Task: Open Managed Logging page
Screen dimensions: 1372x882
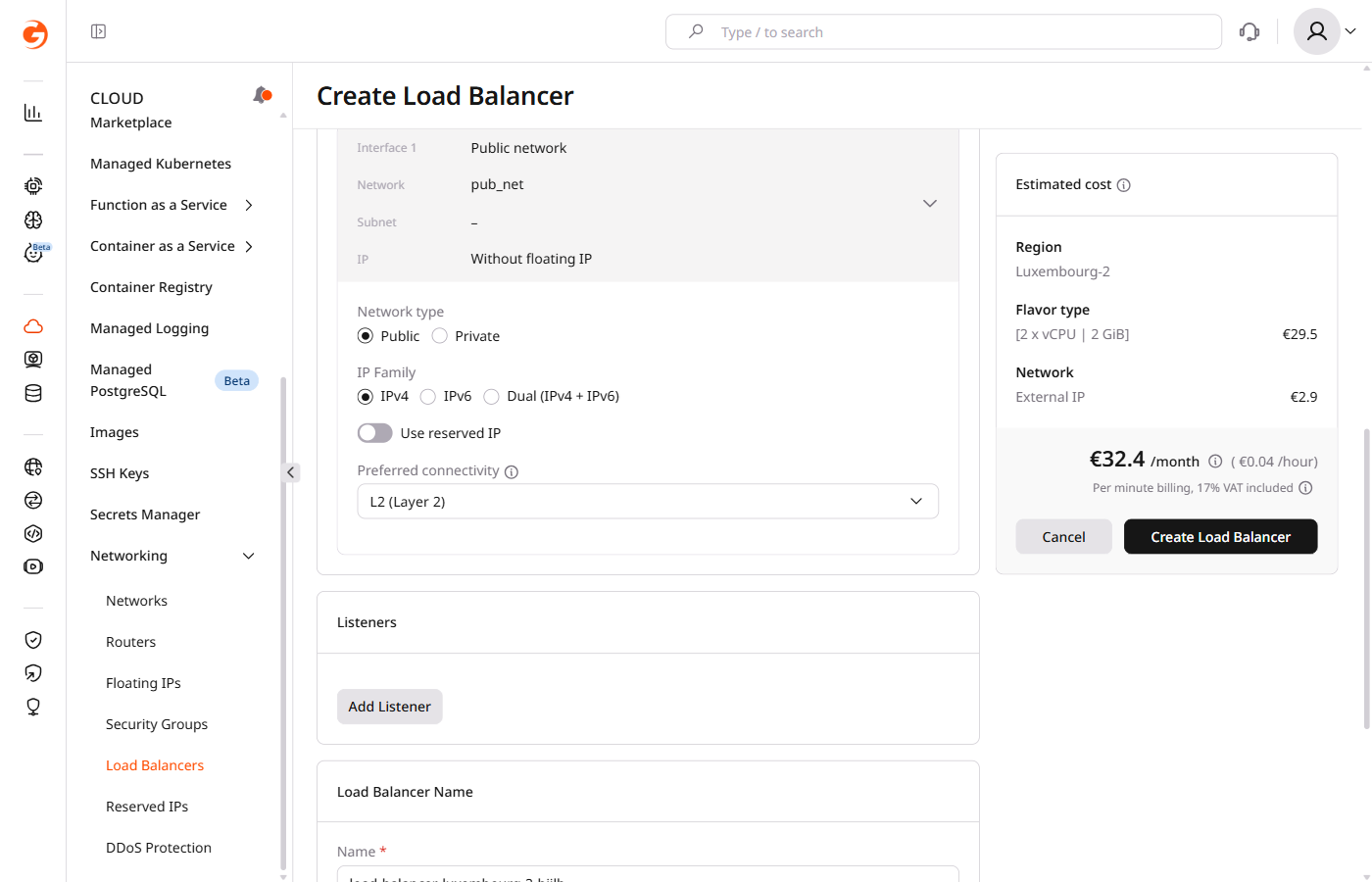Action: click(x=149, y=328)
